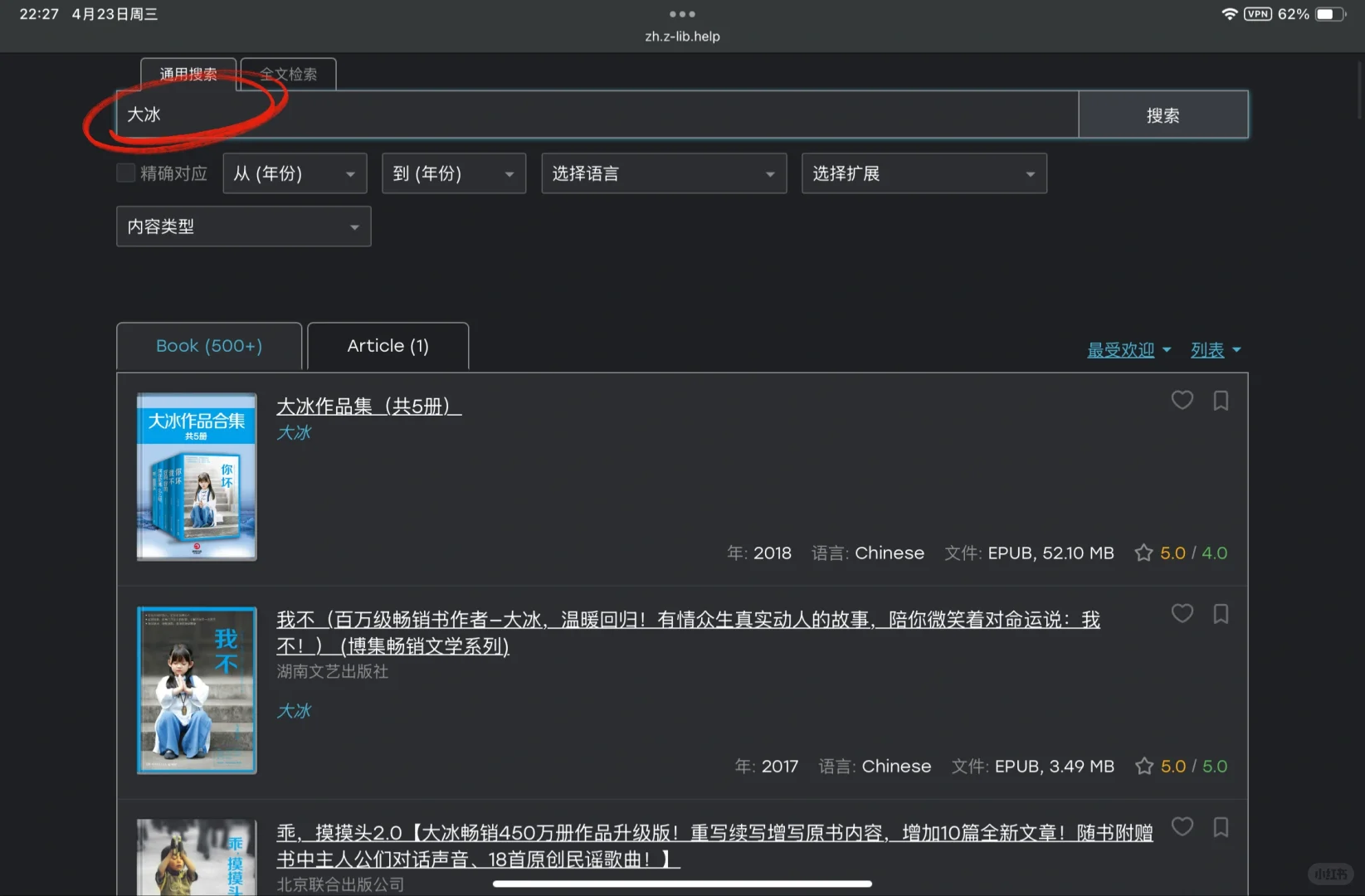The width and height of the screenshot is (1365, 896).
Task: Open the 乖，摸摸头2.0 title link
Action: (714, 845)
